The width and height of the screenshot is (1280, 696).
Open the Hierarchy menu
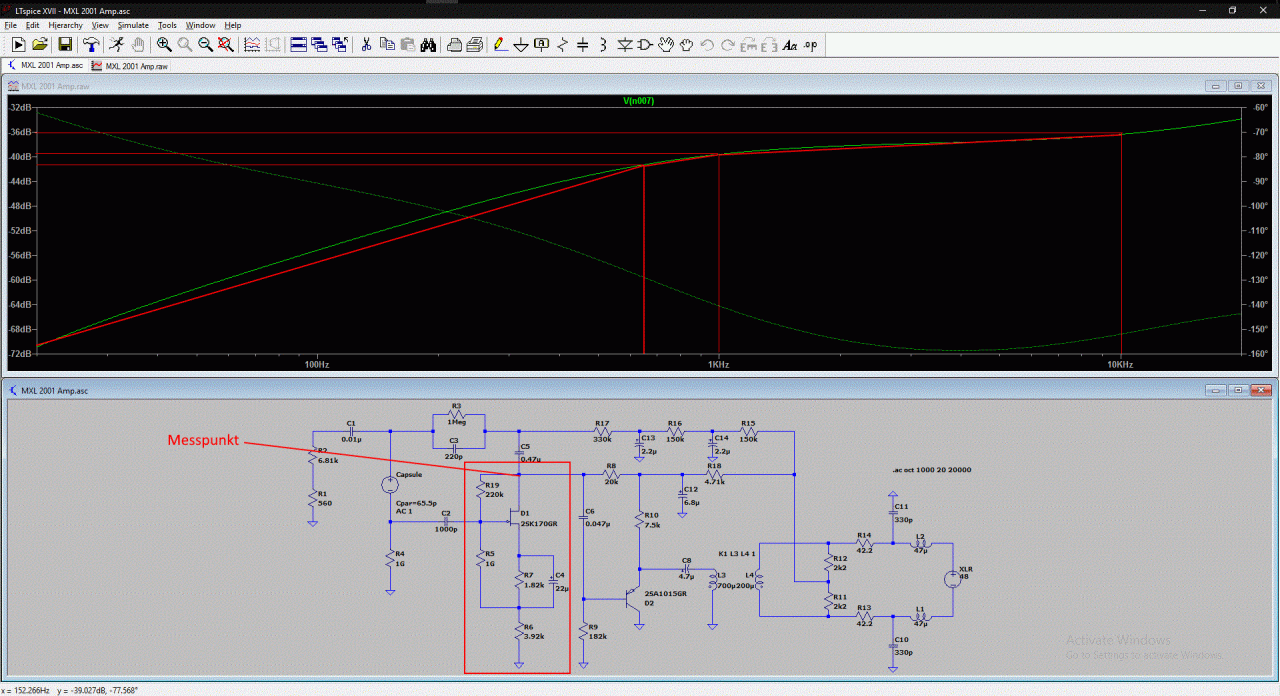(x=66, y=25)
